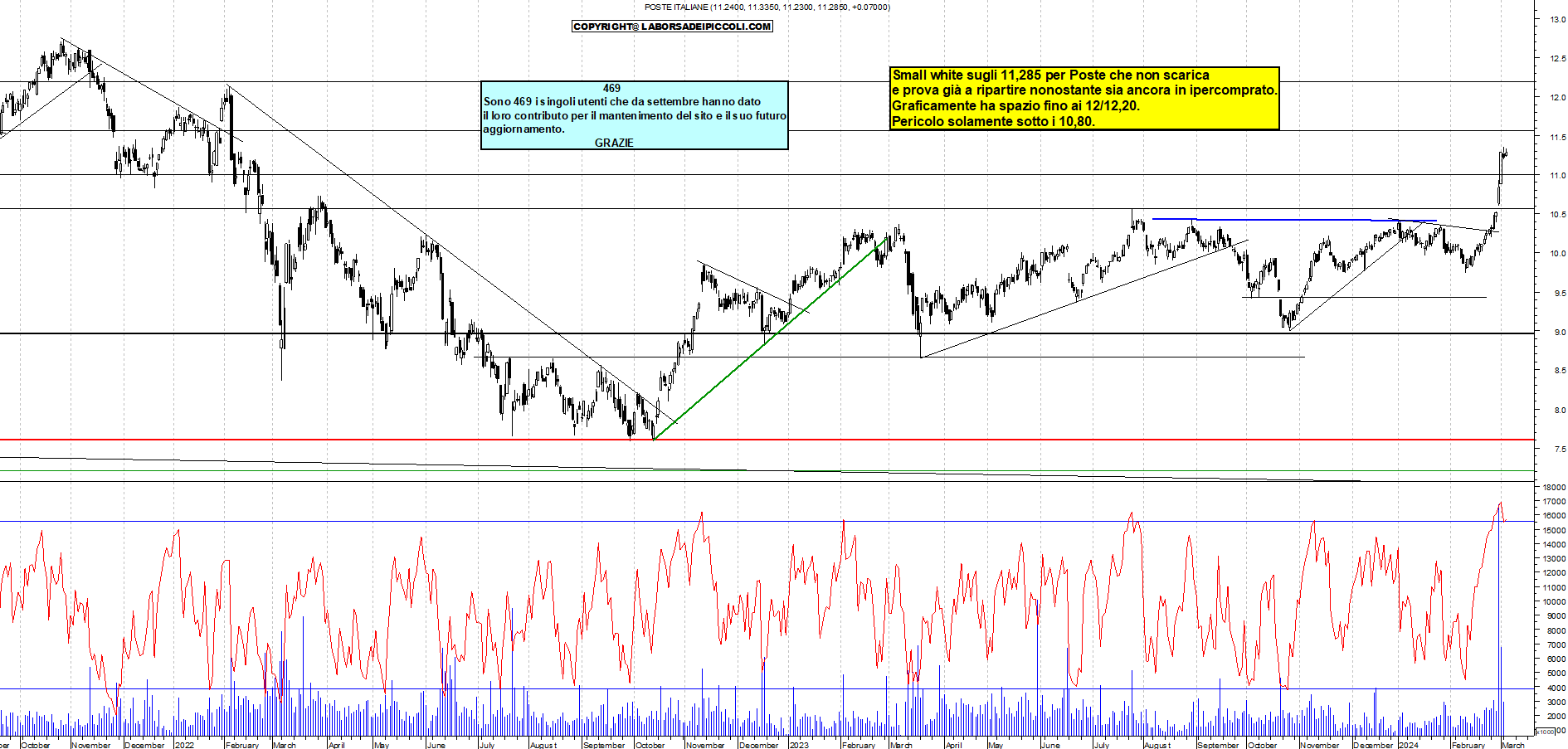Select the 10000 volume axis label
Viewport: 1568px width, 749px height.
pyautogui.click(x=1555, y=602)
